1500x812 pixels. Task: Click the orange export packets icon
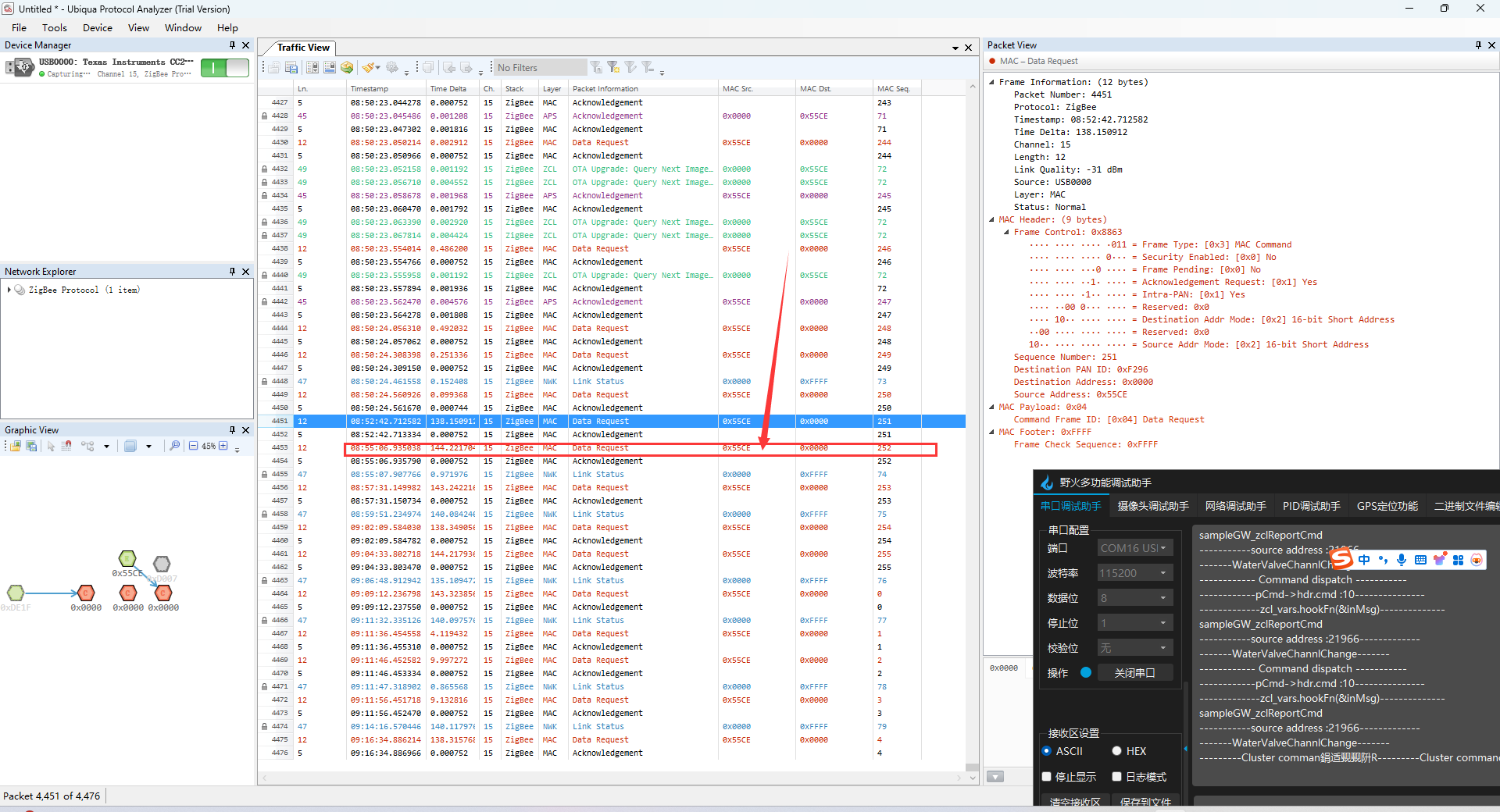click(x=347, y=68)
